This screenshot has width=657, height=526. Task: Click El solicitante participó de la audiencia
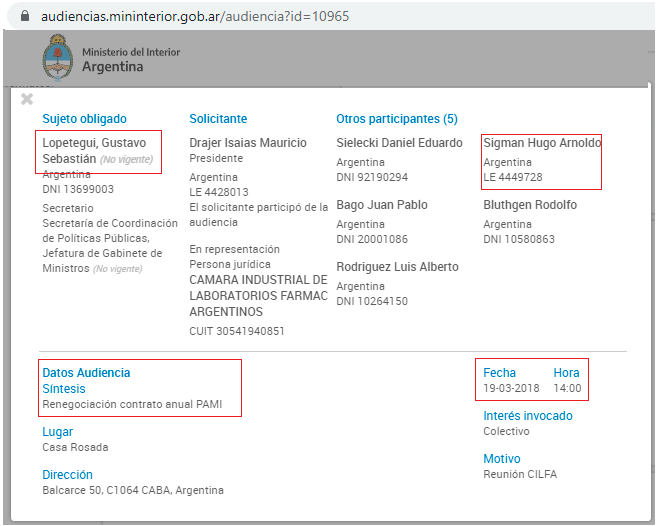coord(259,215)
